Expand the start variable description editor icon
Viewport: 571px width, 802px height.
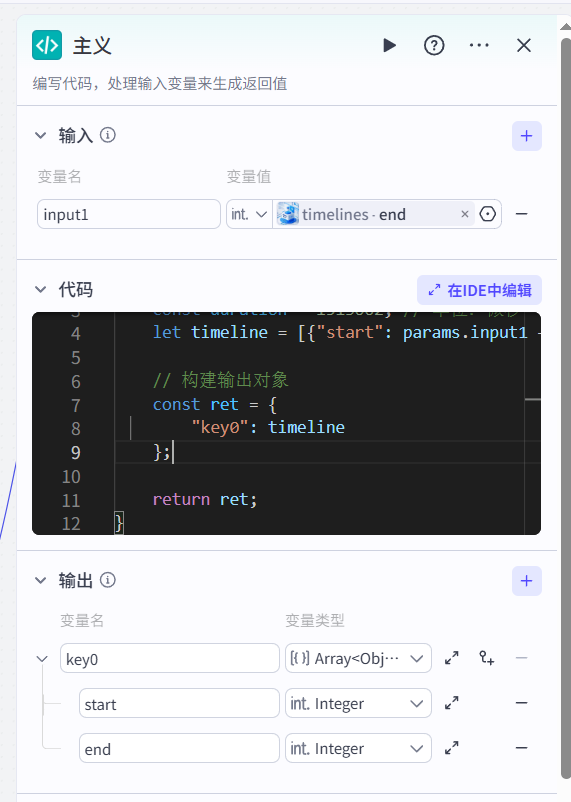point(451,703)
